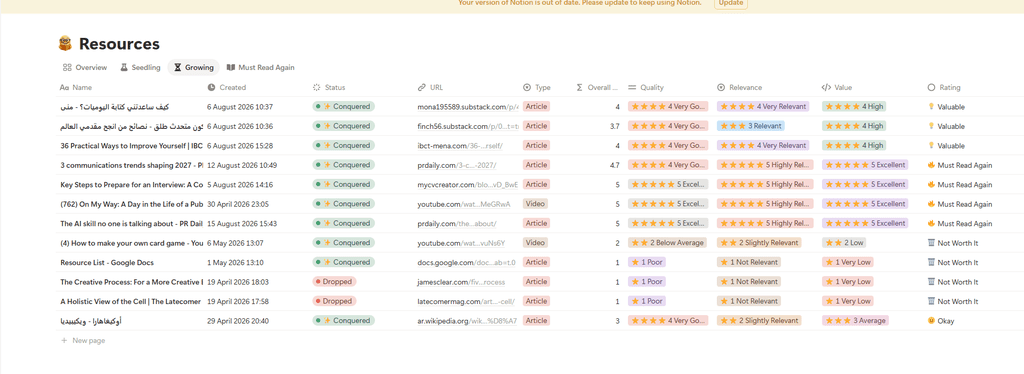The height and width of the screenshot is (374, 1024).
Task: Open A Holistic View of the Cell page
Action: [131, 302]
